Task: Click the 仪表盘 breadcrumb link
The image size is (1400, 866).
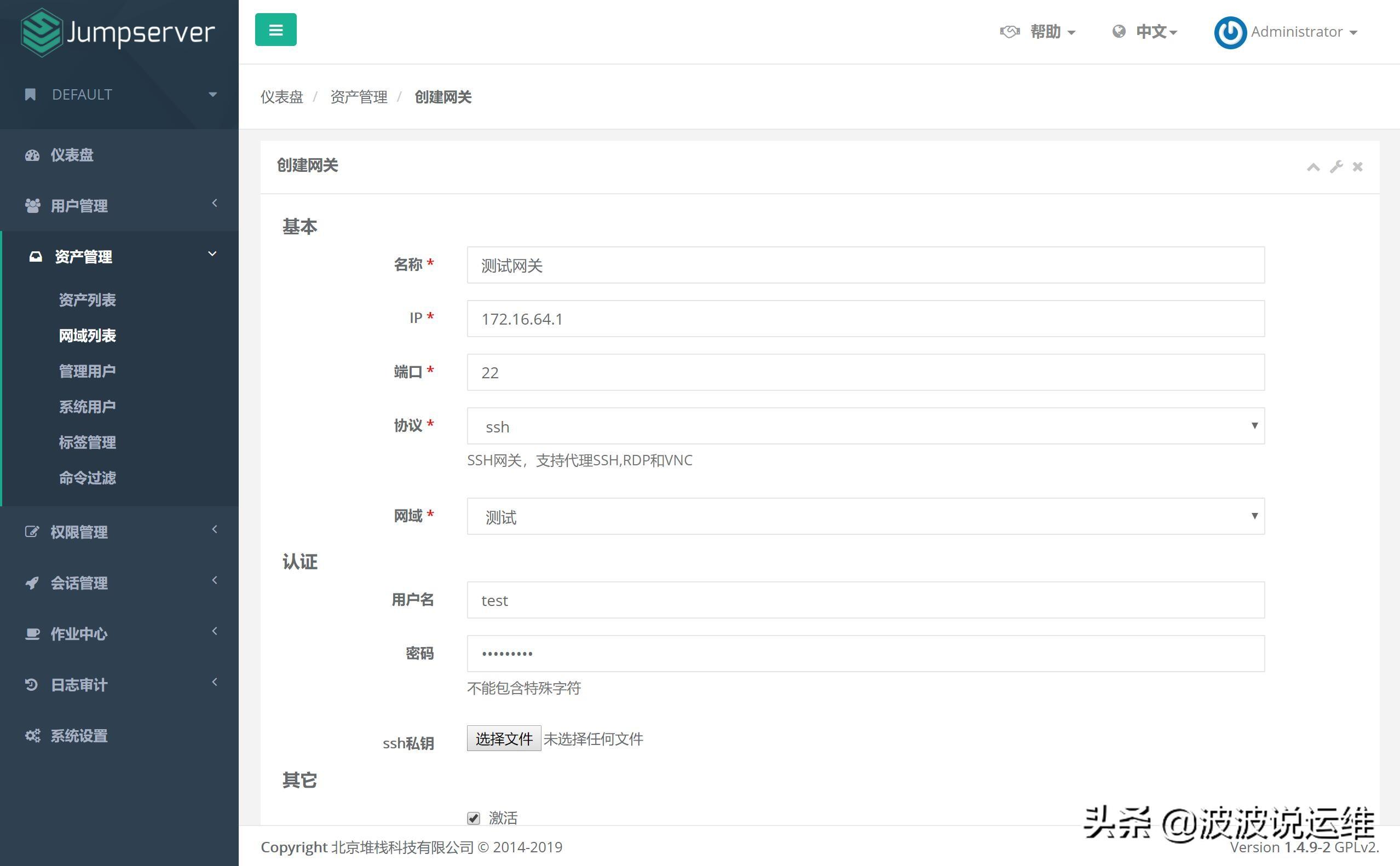Action: (x=282, y=97)
